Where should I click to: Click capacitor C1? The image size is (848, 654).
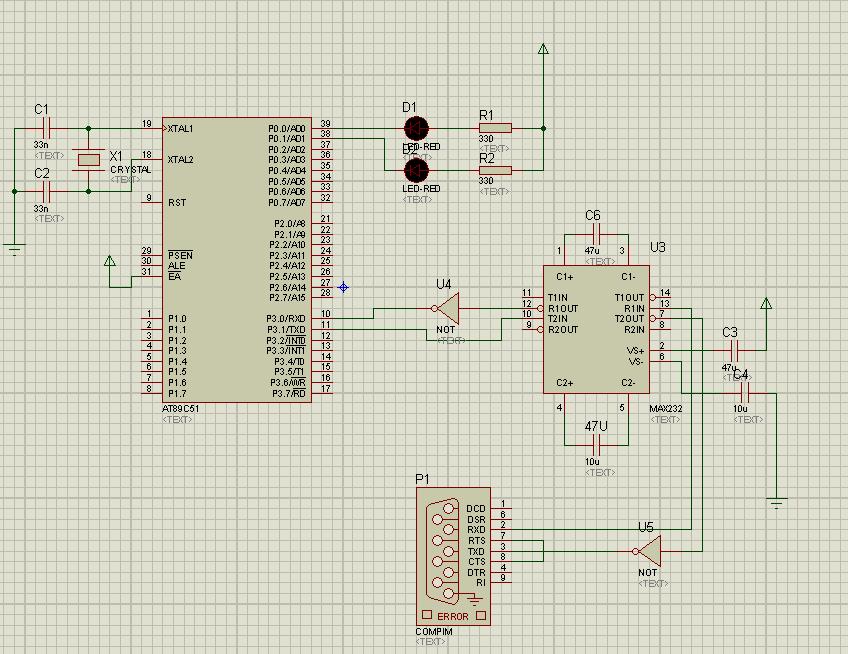(x=45, y=128)
